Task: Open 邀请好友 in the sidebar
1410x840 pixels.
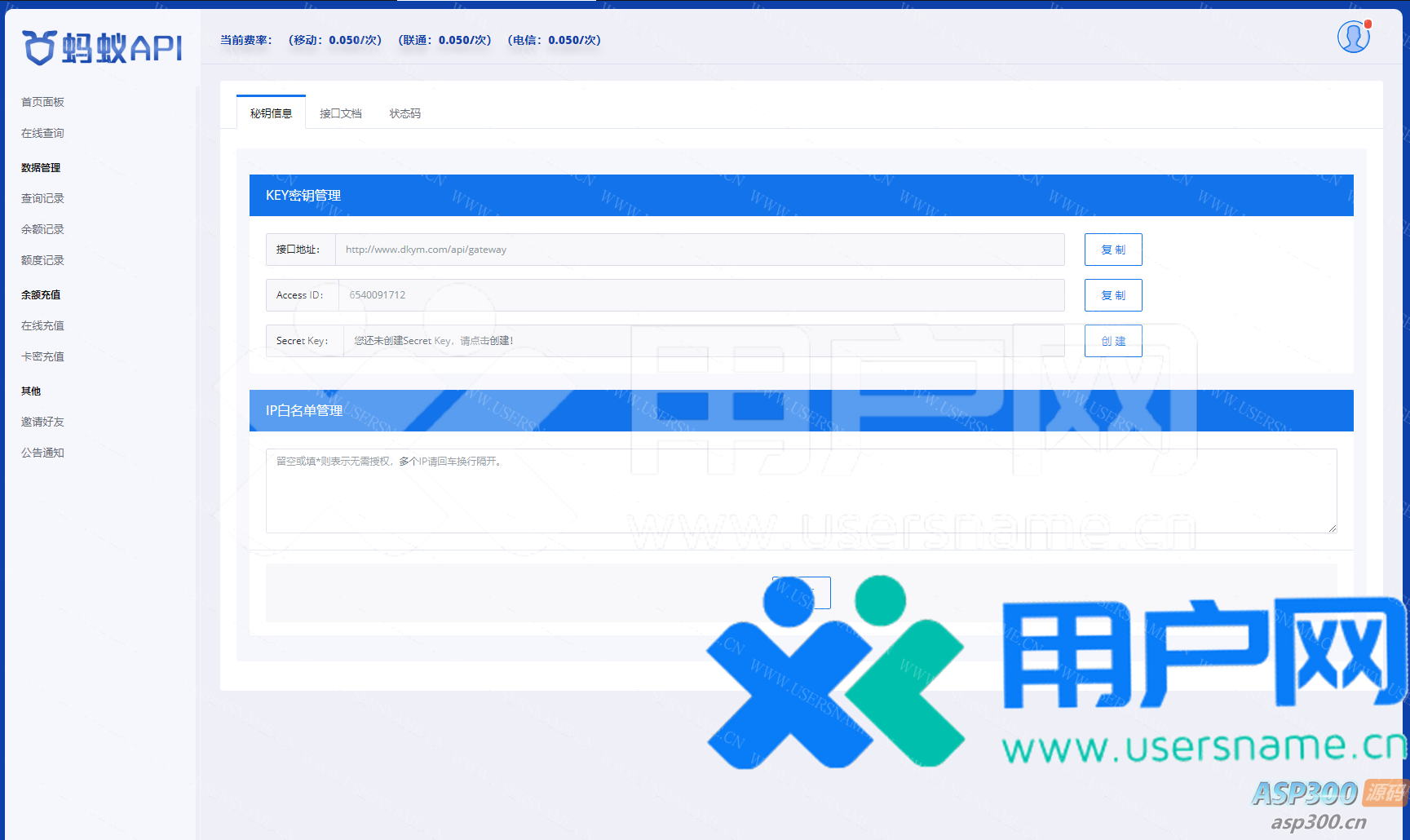Action: tap(42, 422)
